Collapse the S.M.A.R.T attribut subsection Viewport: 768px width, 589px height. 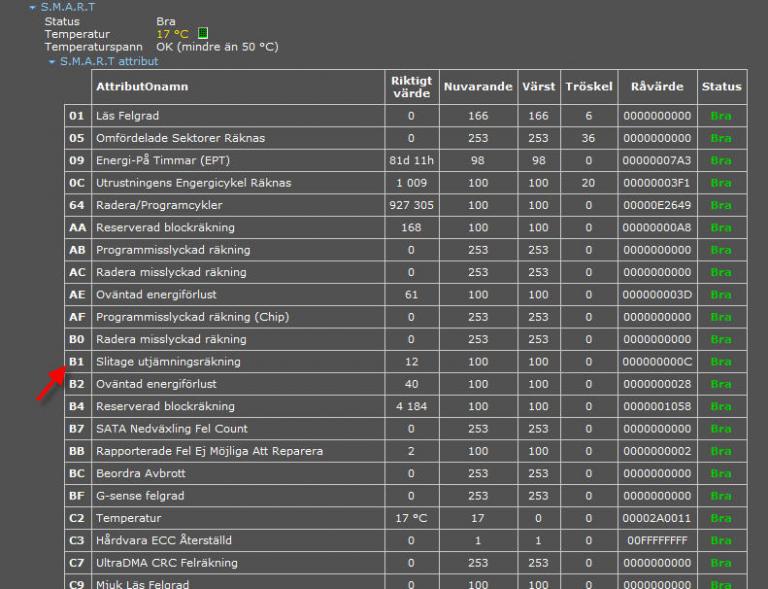tap(53, 62)
